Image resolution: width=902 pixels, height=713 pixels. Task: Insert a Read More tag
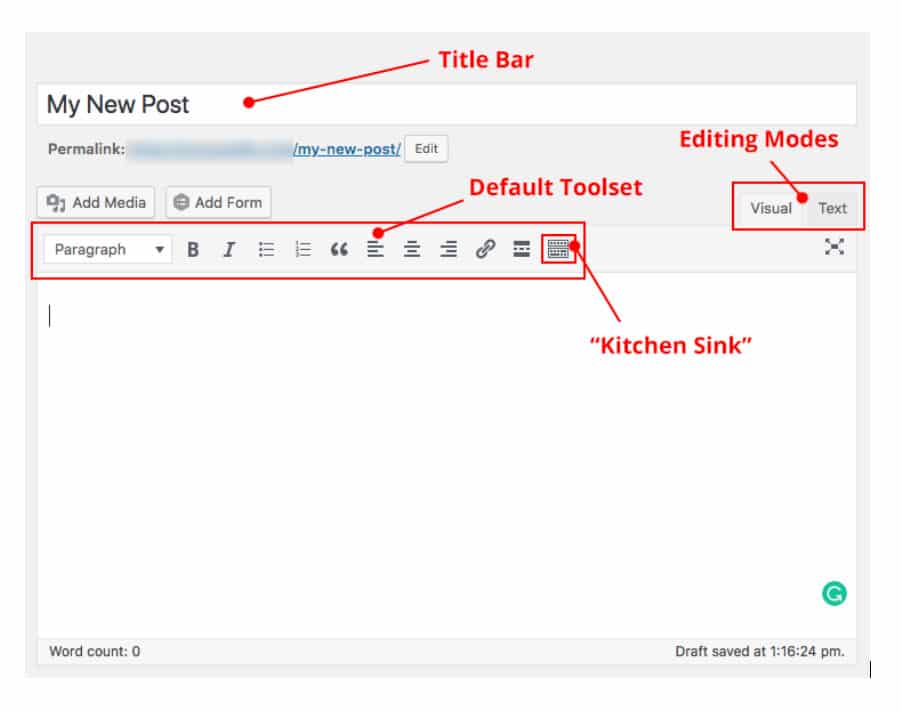click(x=521, y=250)
